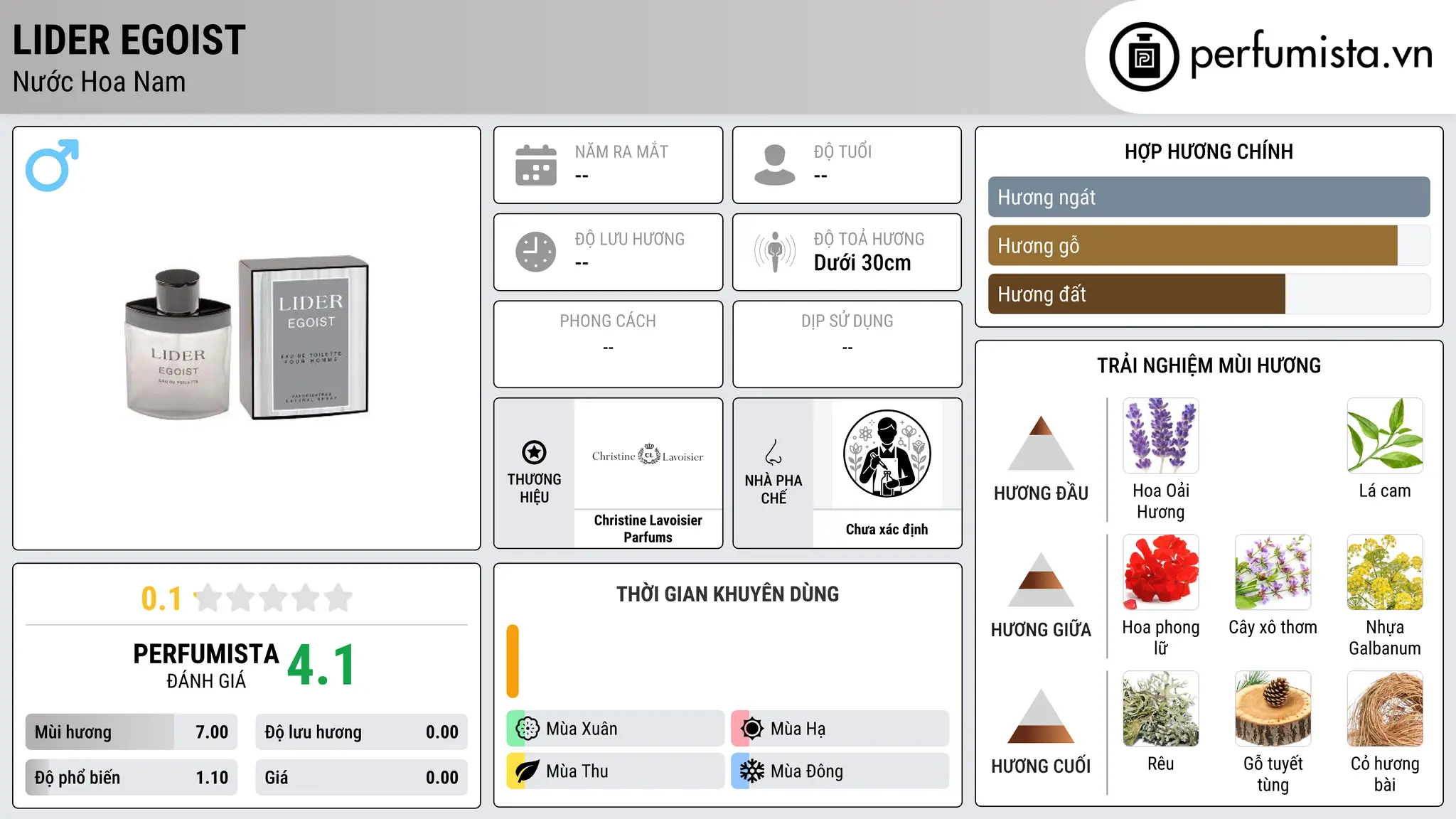Viewport: 1456px width, 819px height.
Task: Open the Lider Egoist bottle product image
Action: pos(247,338)
